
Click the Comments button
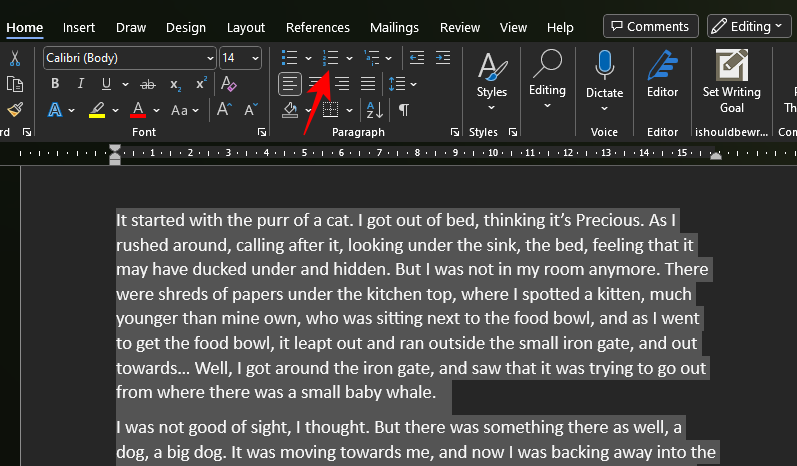point(651,26)
